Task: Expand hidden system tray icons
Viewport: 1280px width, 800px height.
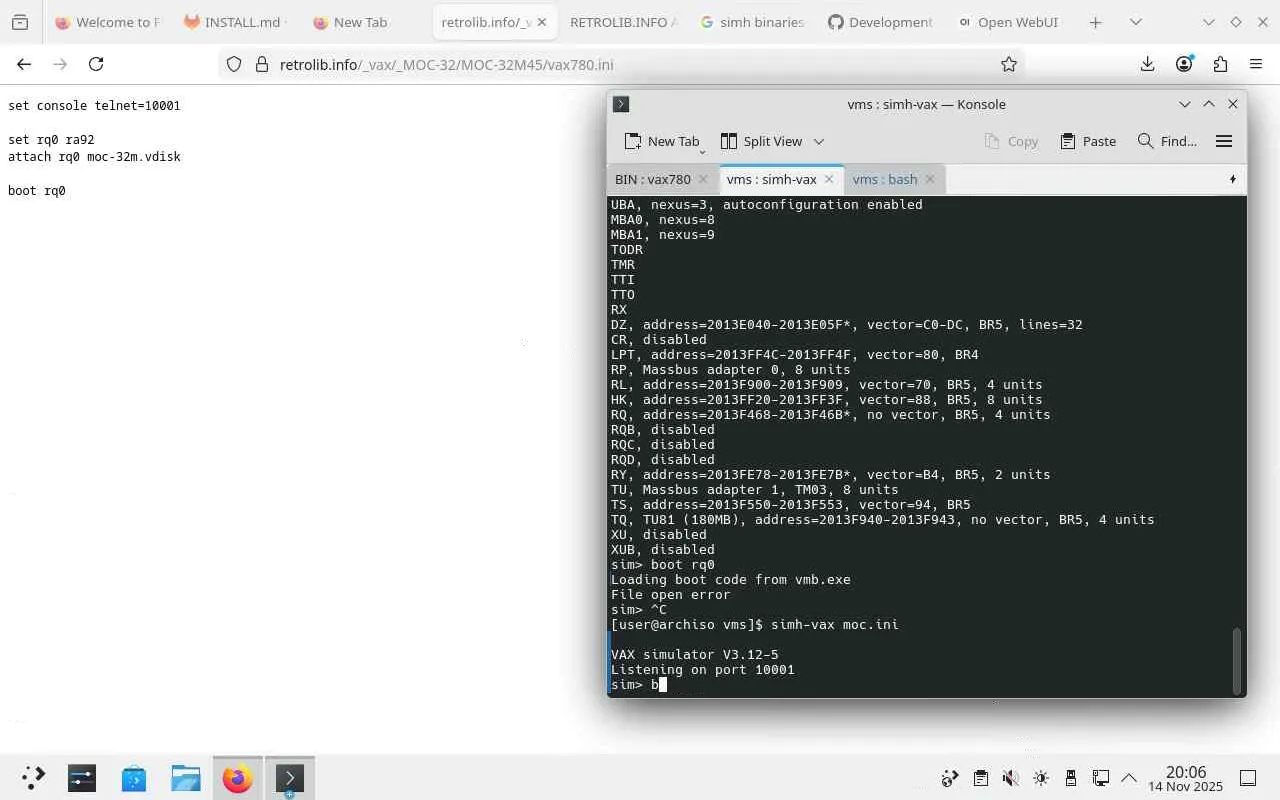Action: click(x=1129, y=778)
